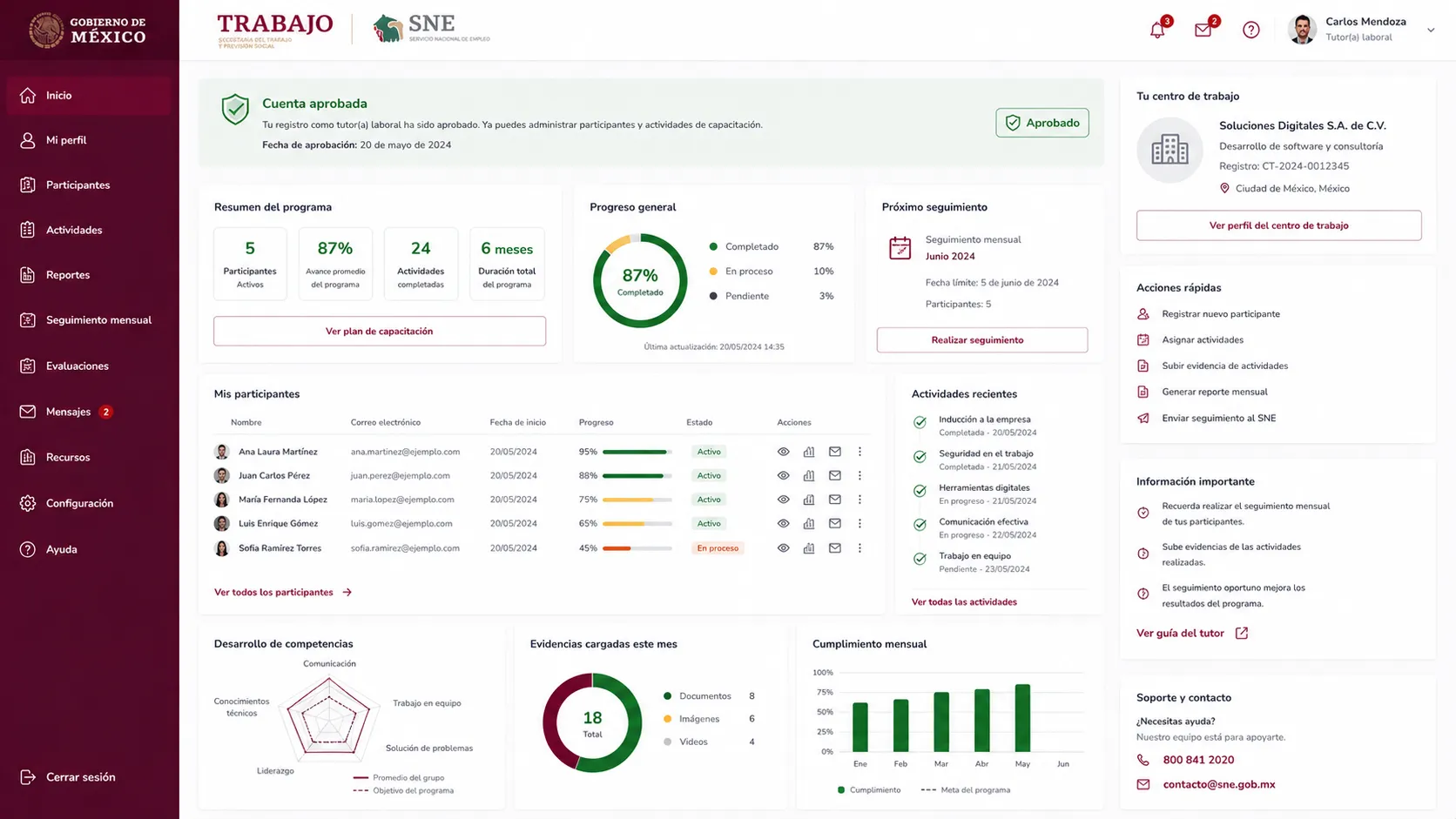Open more options menu for Luis Enrique Gómez
The height and width of the screenshot is (819, 1456).
coord(859,524)
